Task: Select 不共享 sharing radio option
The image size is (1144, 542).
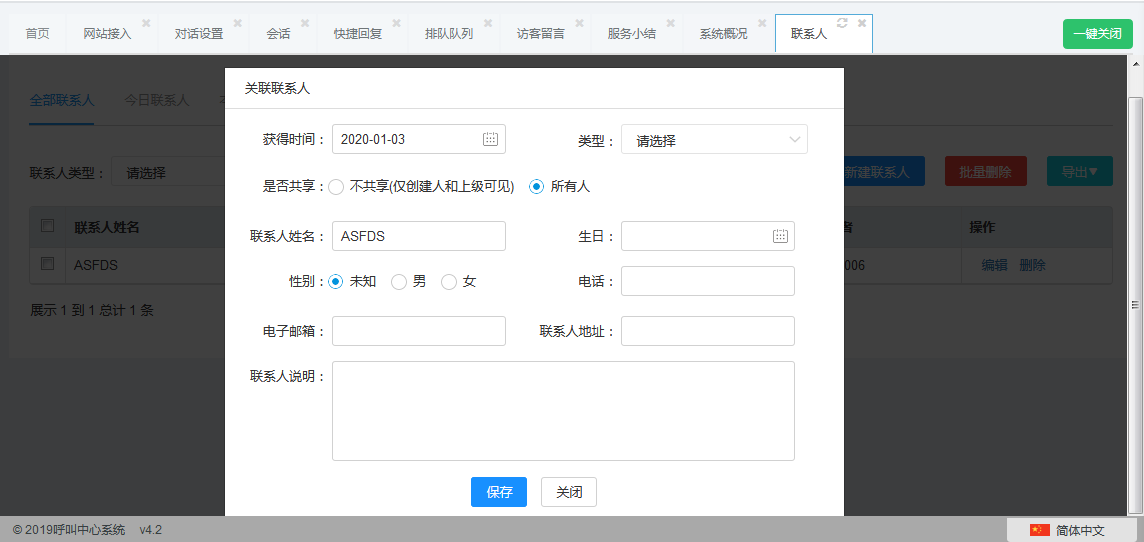Action: click(336, 186)
